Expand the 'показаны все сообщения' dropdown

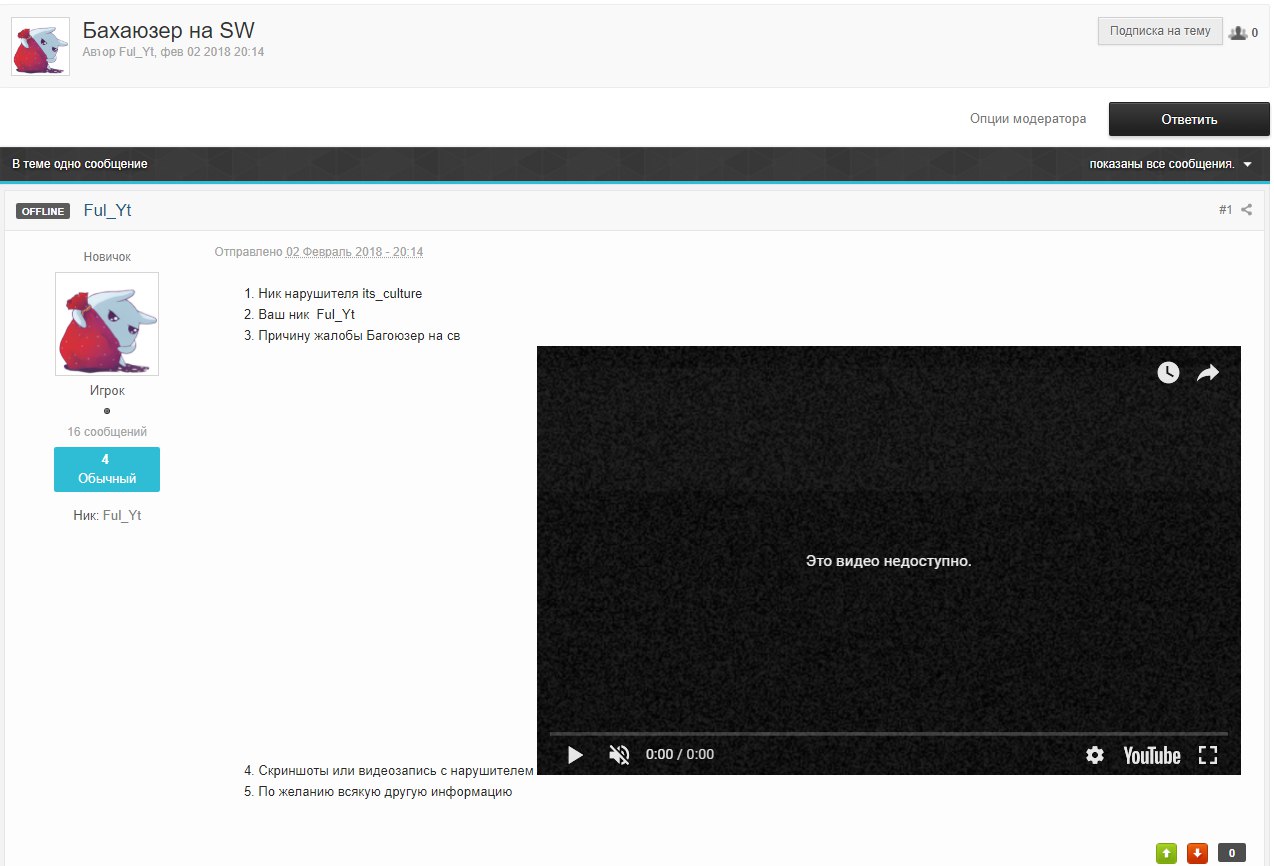(x=1170, y=164)
